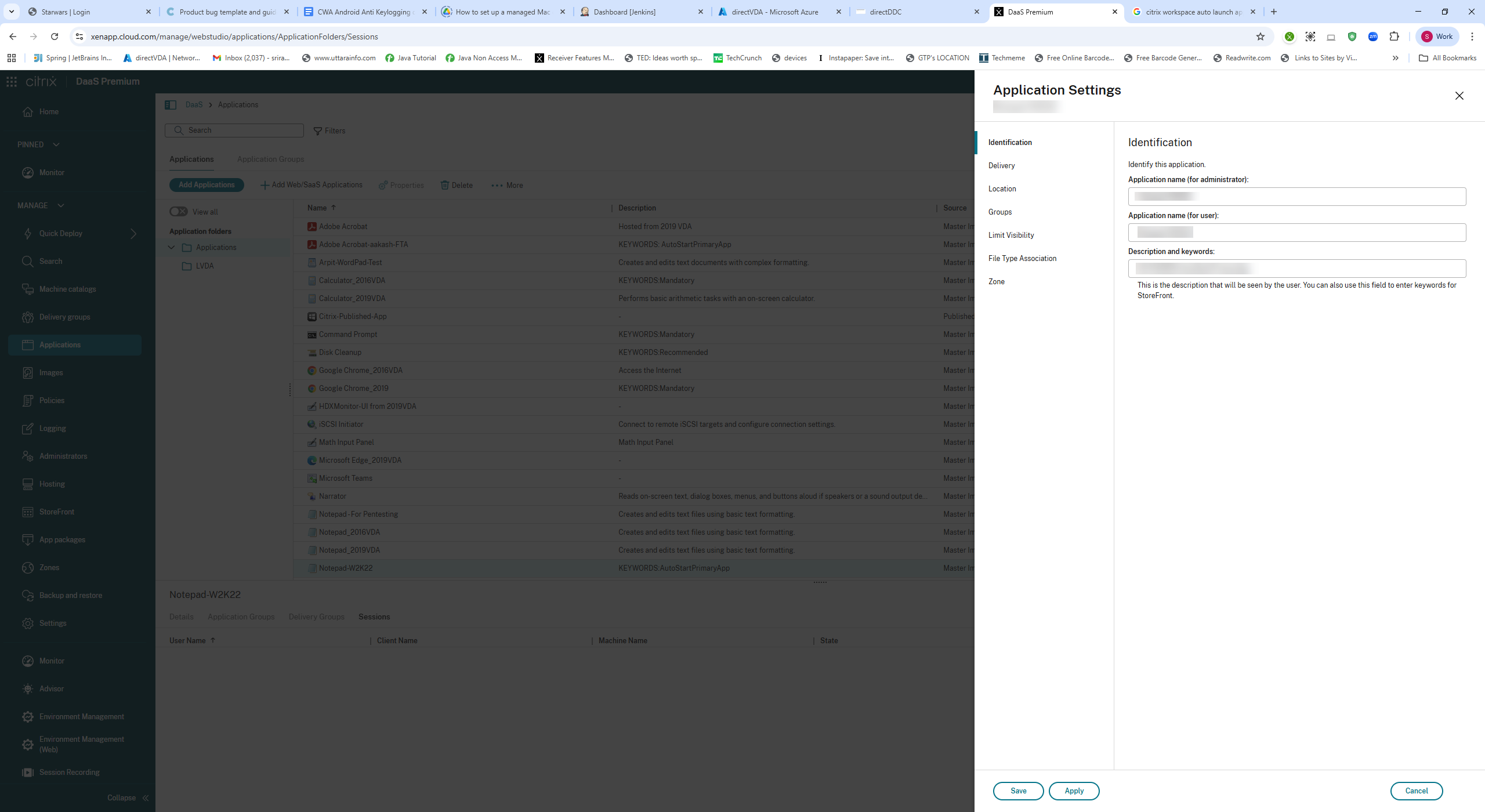Open the Details tab for Notepad-W2K22

[181, 617]
